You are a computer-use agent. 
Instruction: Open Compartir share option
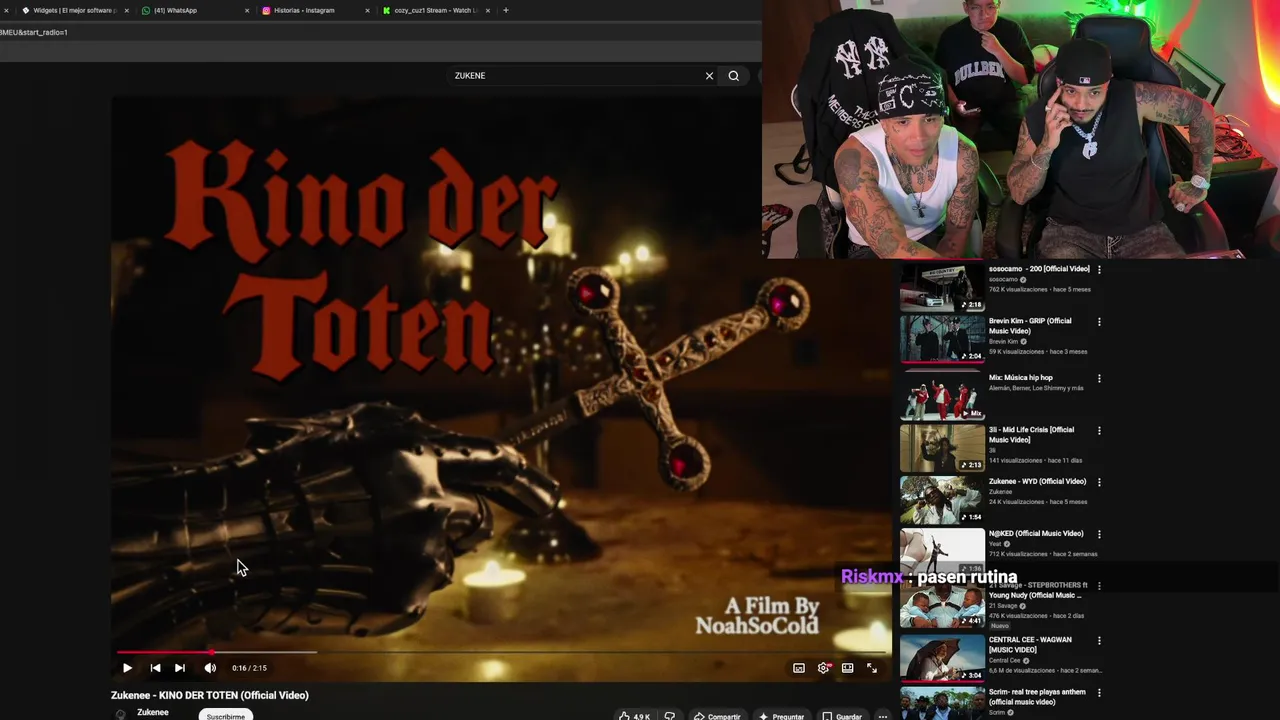pyautogui.click(x=718, y=716)
